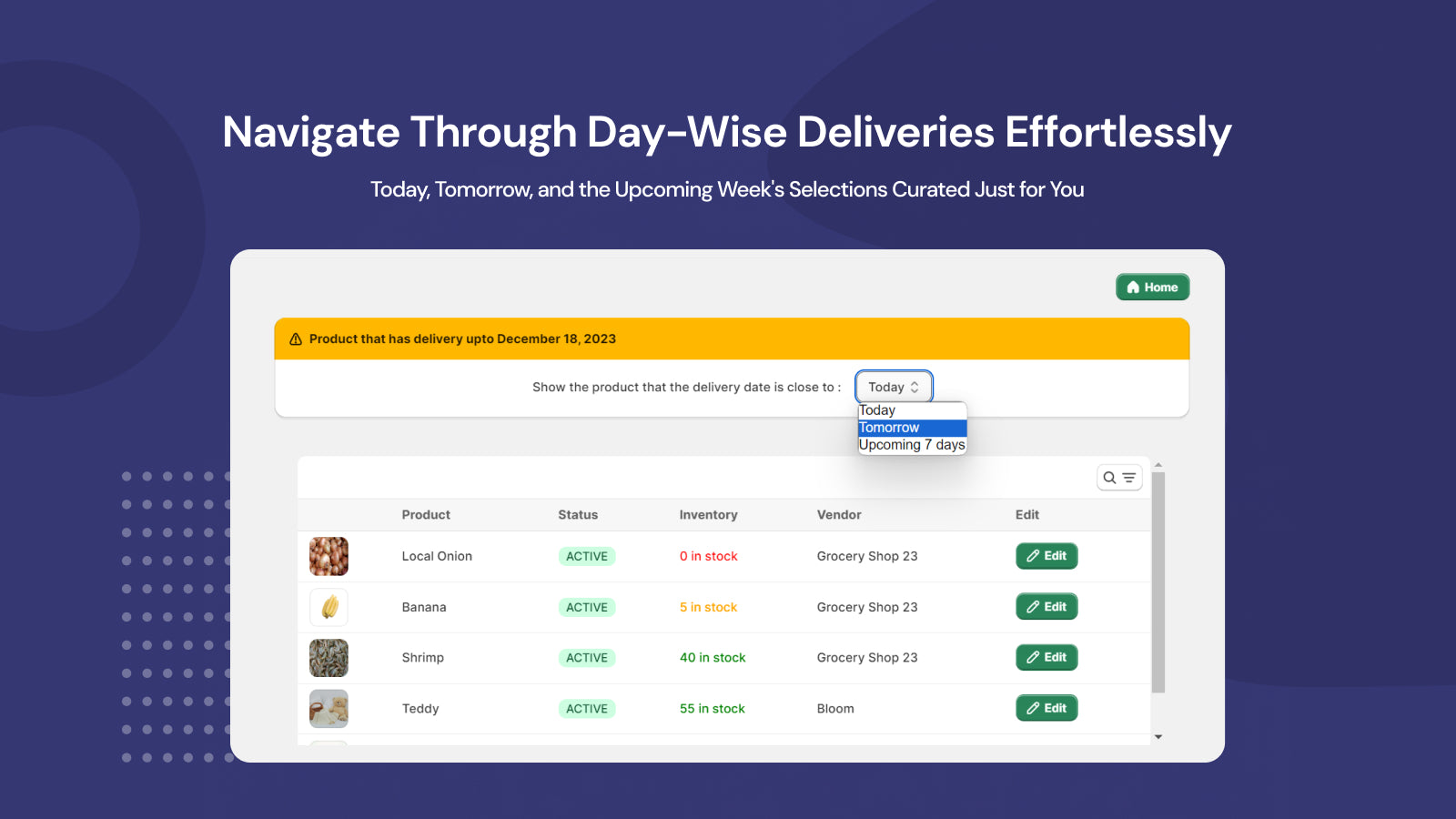Click the ACTIVE badge on the Shrimp row

587,657
